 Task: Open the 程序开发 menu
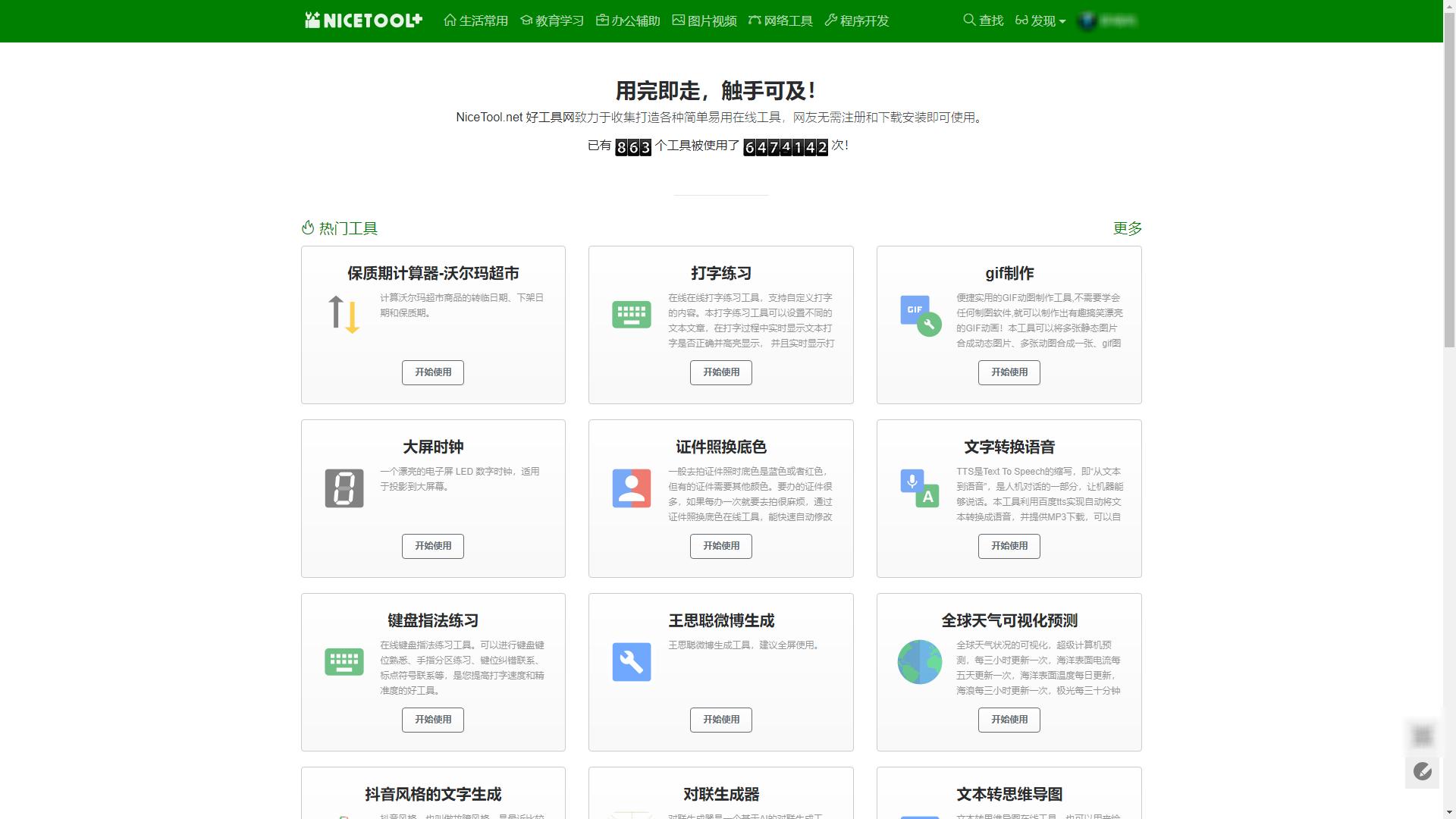coord(855,20)
